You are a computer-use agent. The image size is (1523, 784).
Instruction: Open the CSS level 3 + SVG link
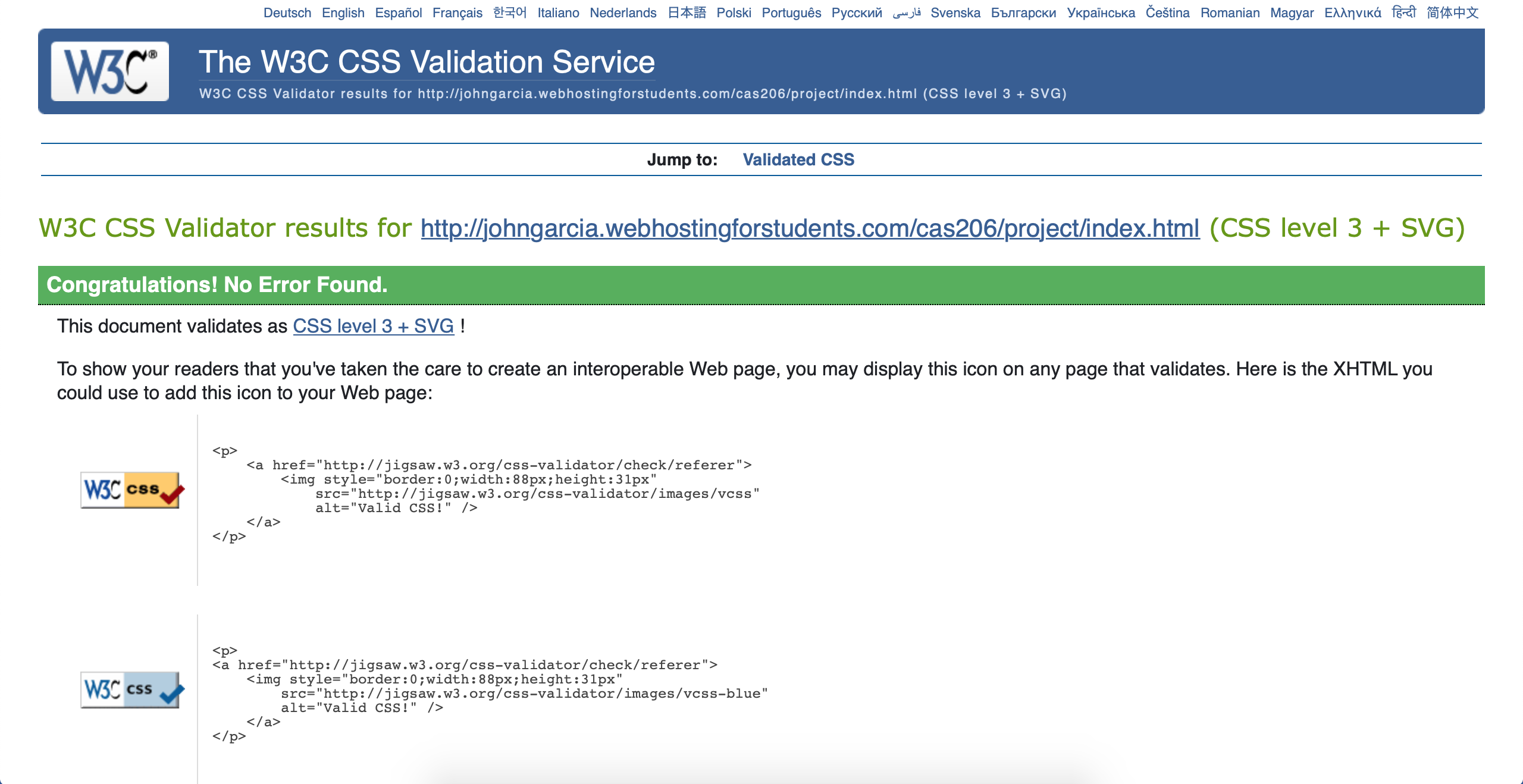point(373,326)
